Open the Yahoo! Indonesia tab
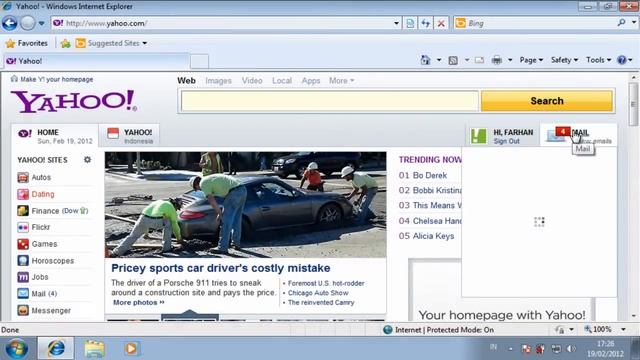Image resolution: width=640 pixels, height=360 pixels. pos(129,136)
